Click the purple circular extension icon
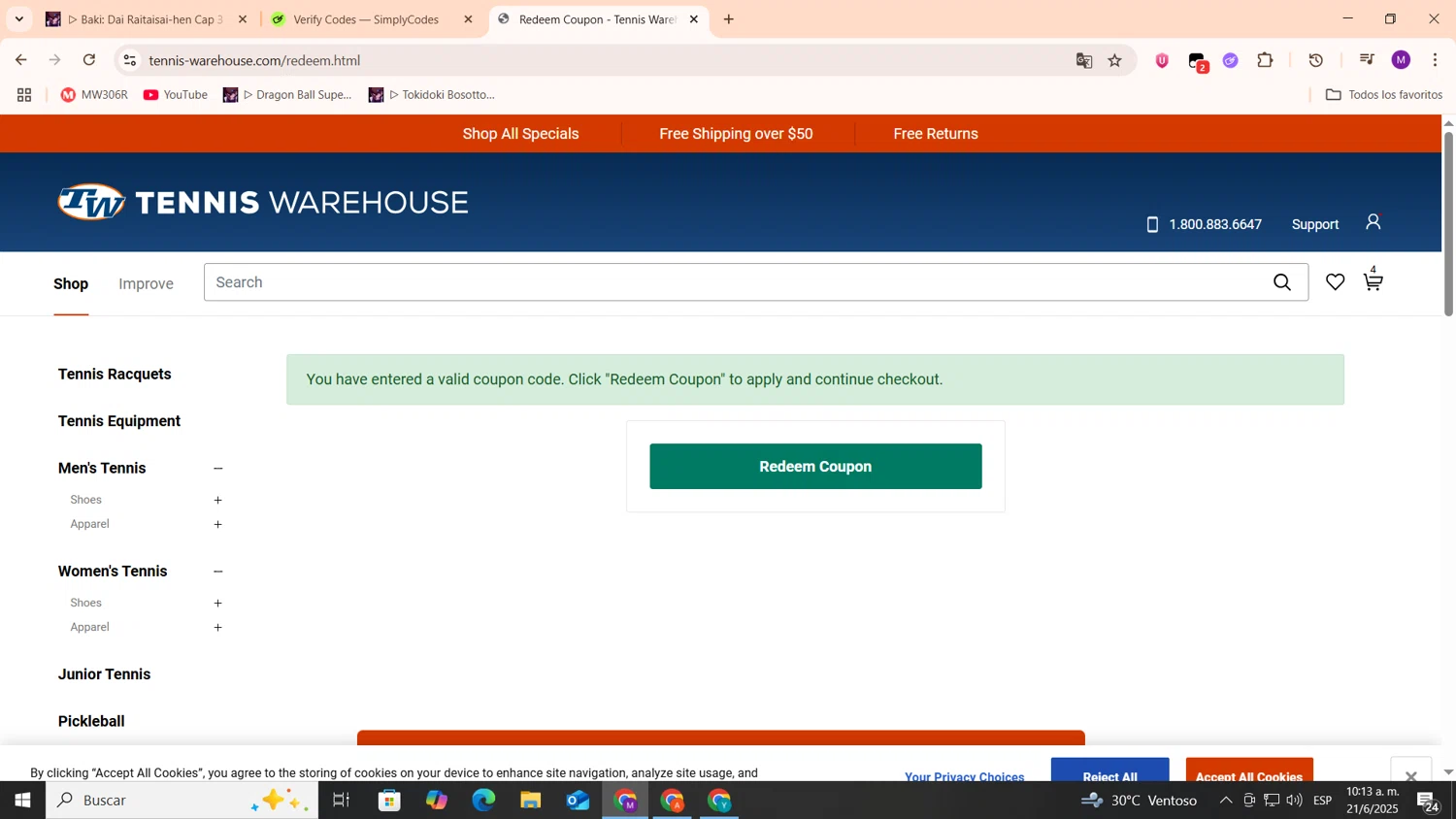This screenshot has width=1456, height=819. 1231,60
